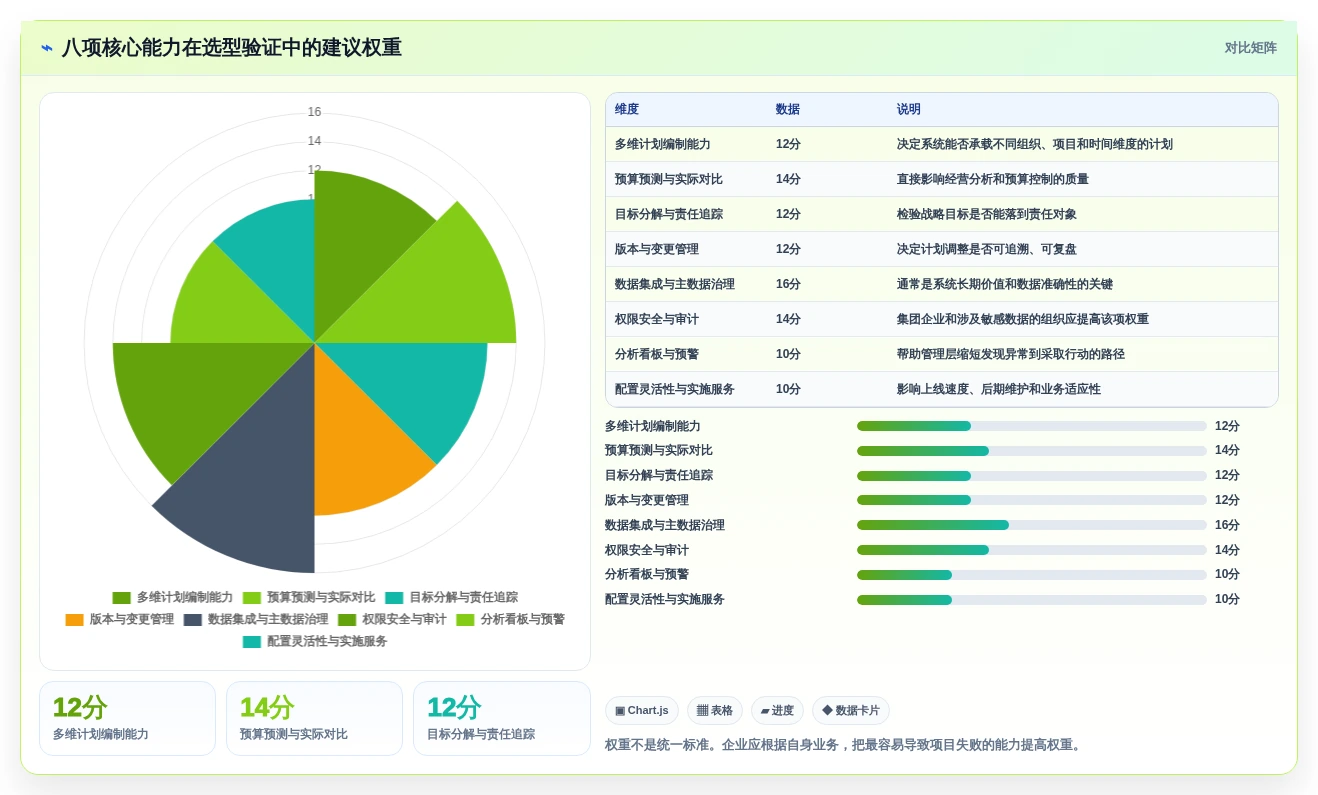The width and height of the screenshot is (1318, 795).
Task: Click the 多维计划编制能力 table row name
Action: coord(663,144)
